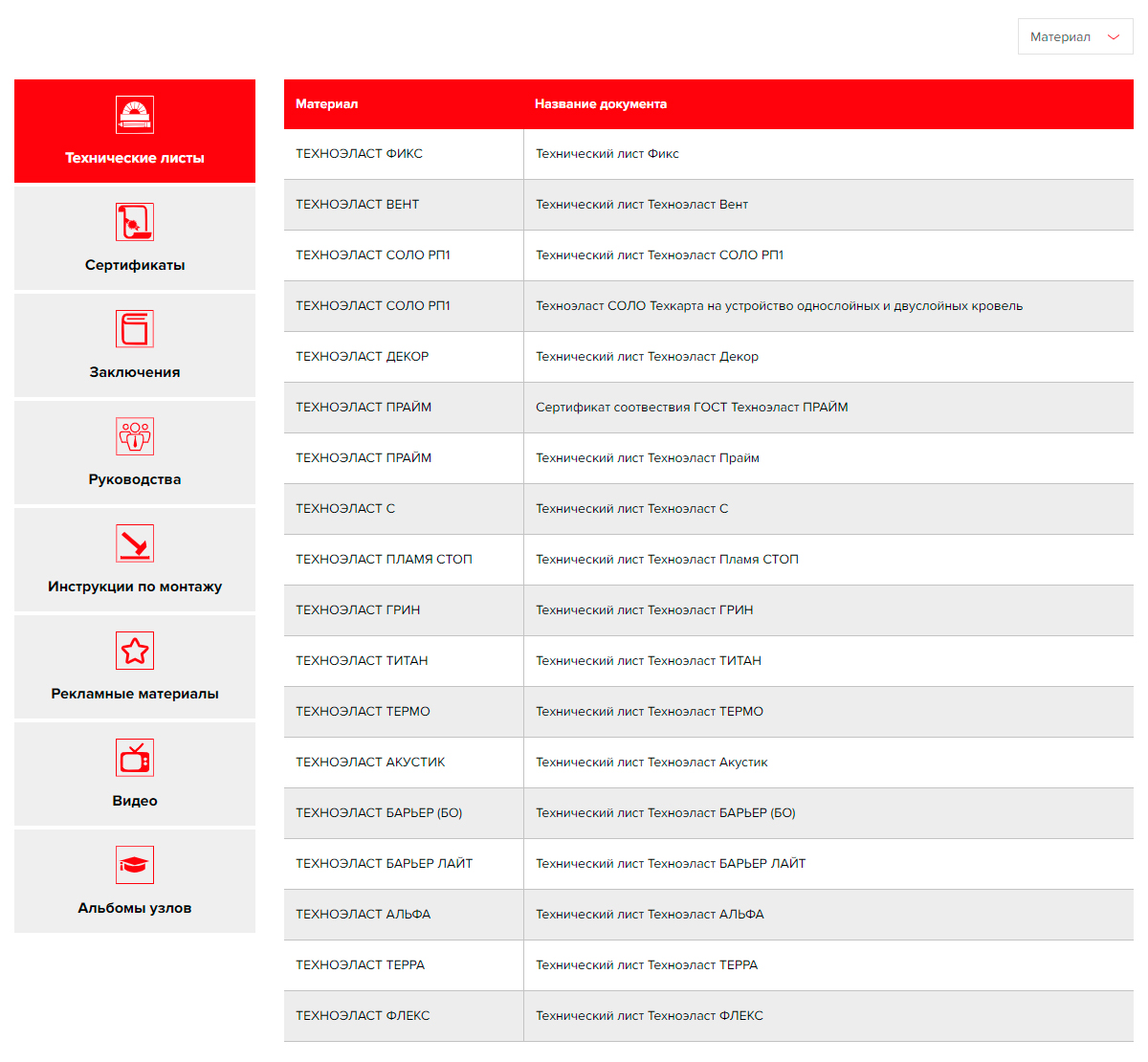
Task: Click the Заключения book icon
Action: click(135, 329)
